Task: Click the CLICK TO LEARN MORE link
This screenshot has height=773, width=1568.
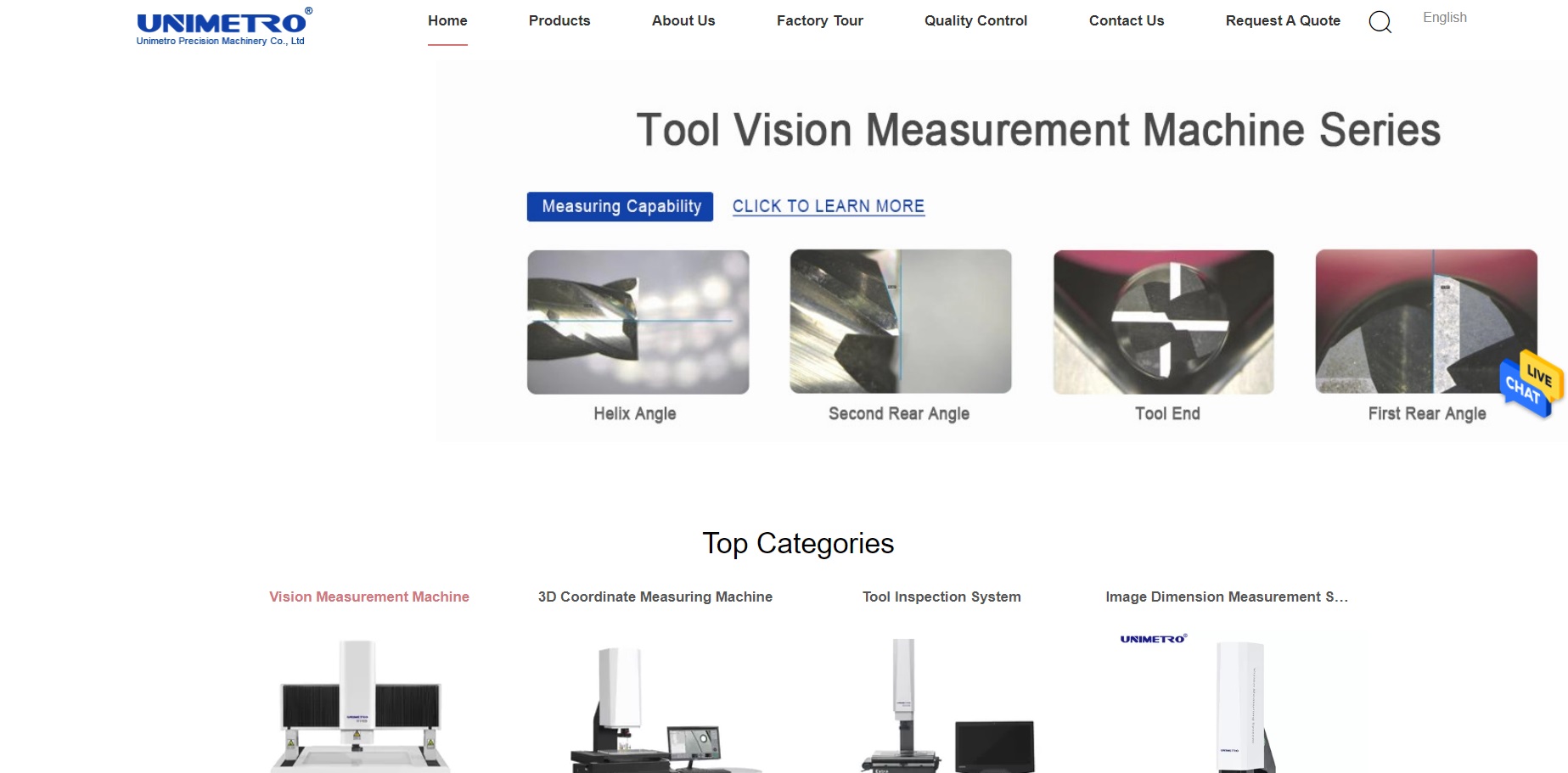Action: [828, 205]
